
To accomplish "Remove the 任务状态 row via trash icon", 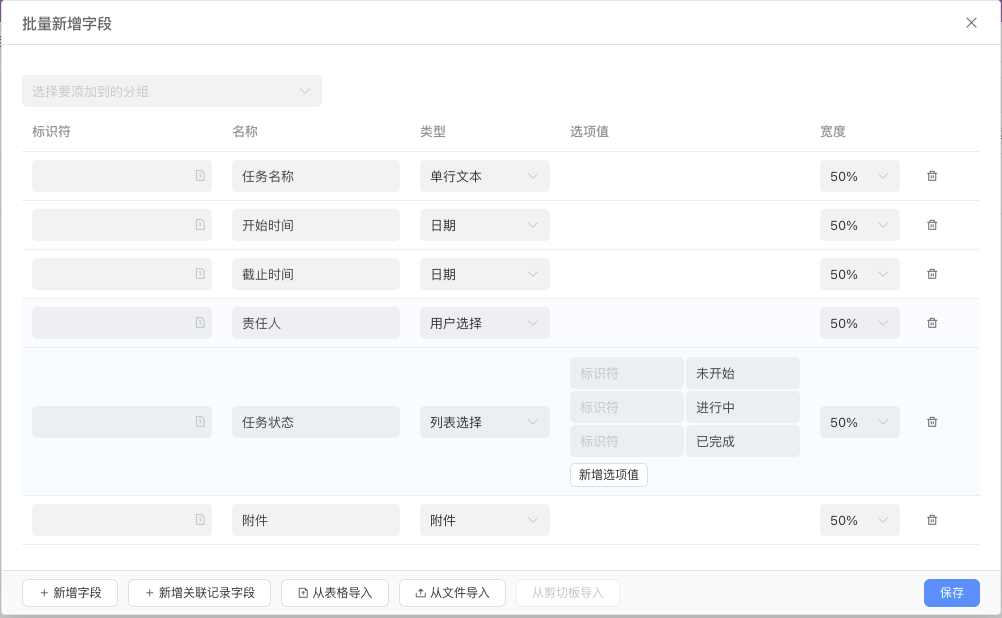I will coord(931,421).
